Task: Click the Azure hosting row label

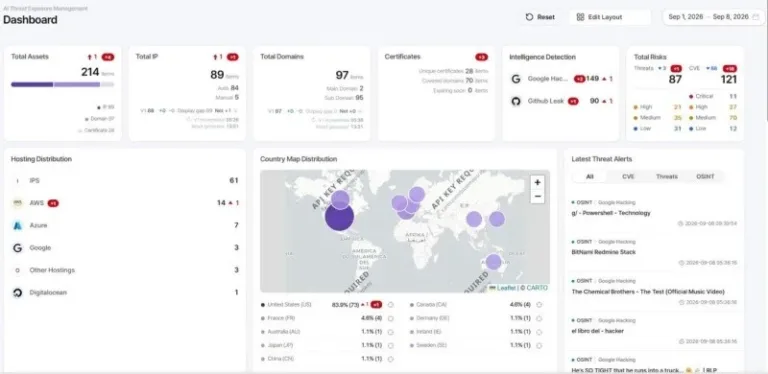Action: point(38,226)
